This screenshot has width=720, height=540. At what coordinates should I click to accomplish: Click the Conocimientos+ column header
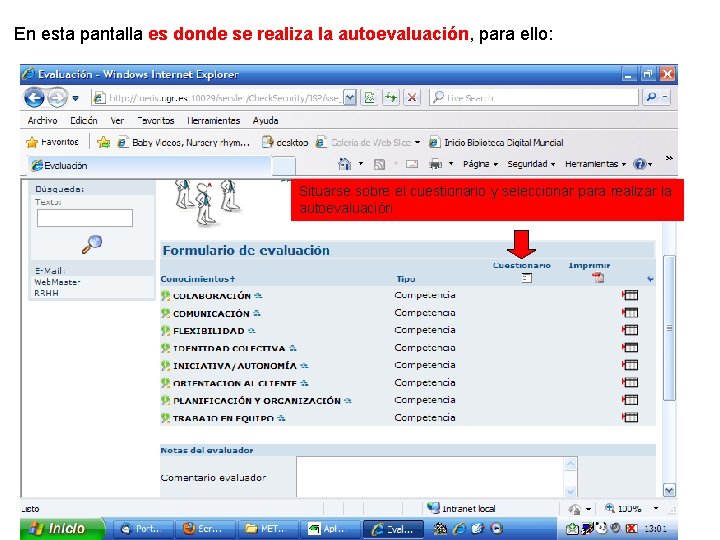[197, 279]
